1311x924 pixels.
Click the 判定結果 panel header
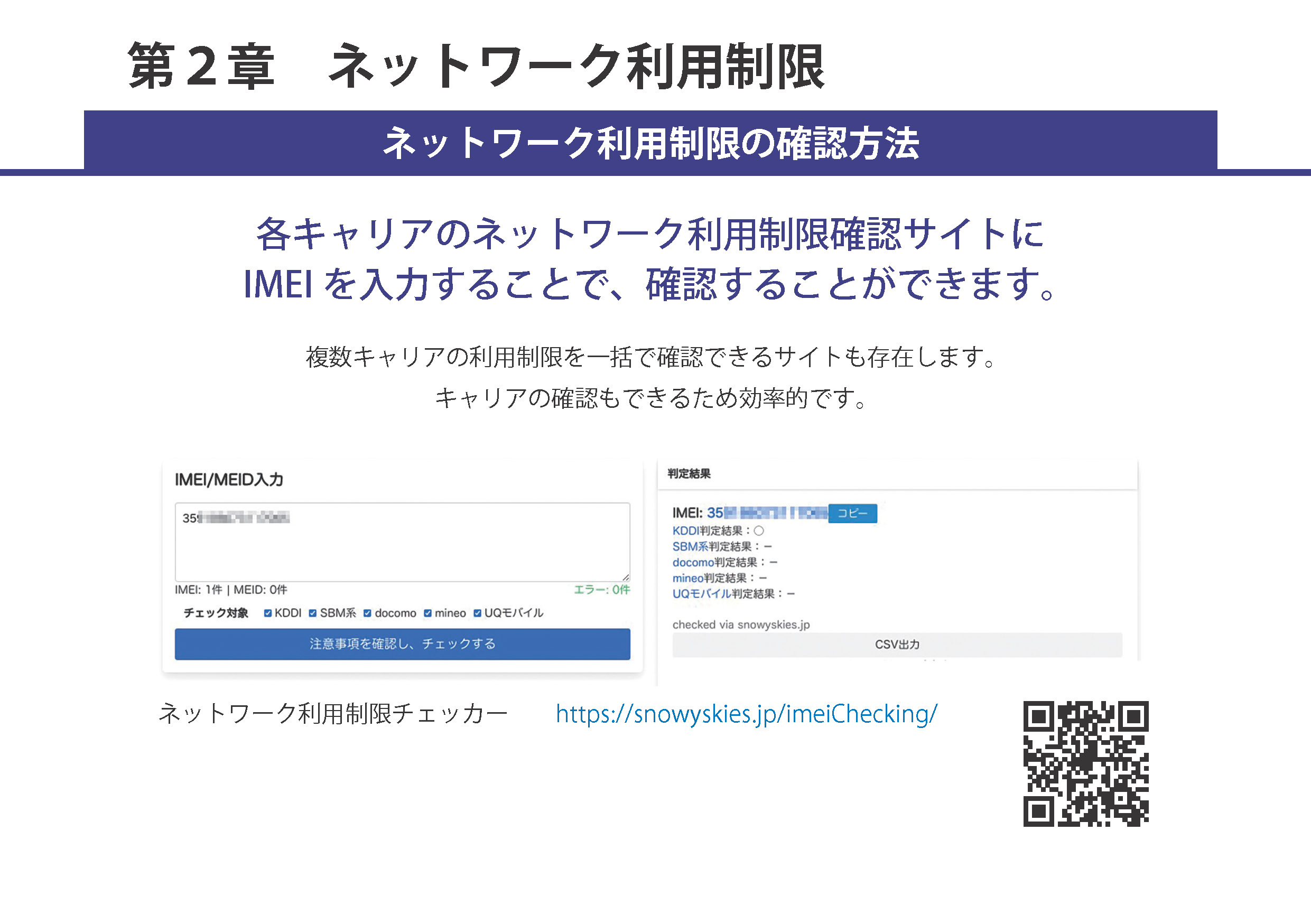click(x=689, y=474)
